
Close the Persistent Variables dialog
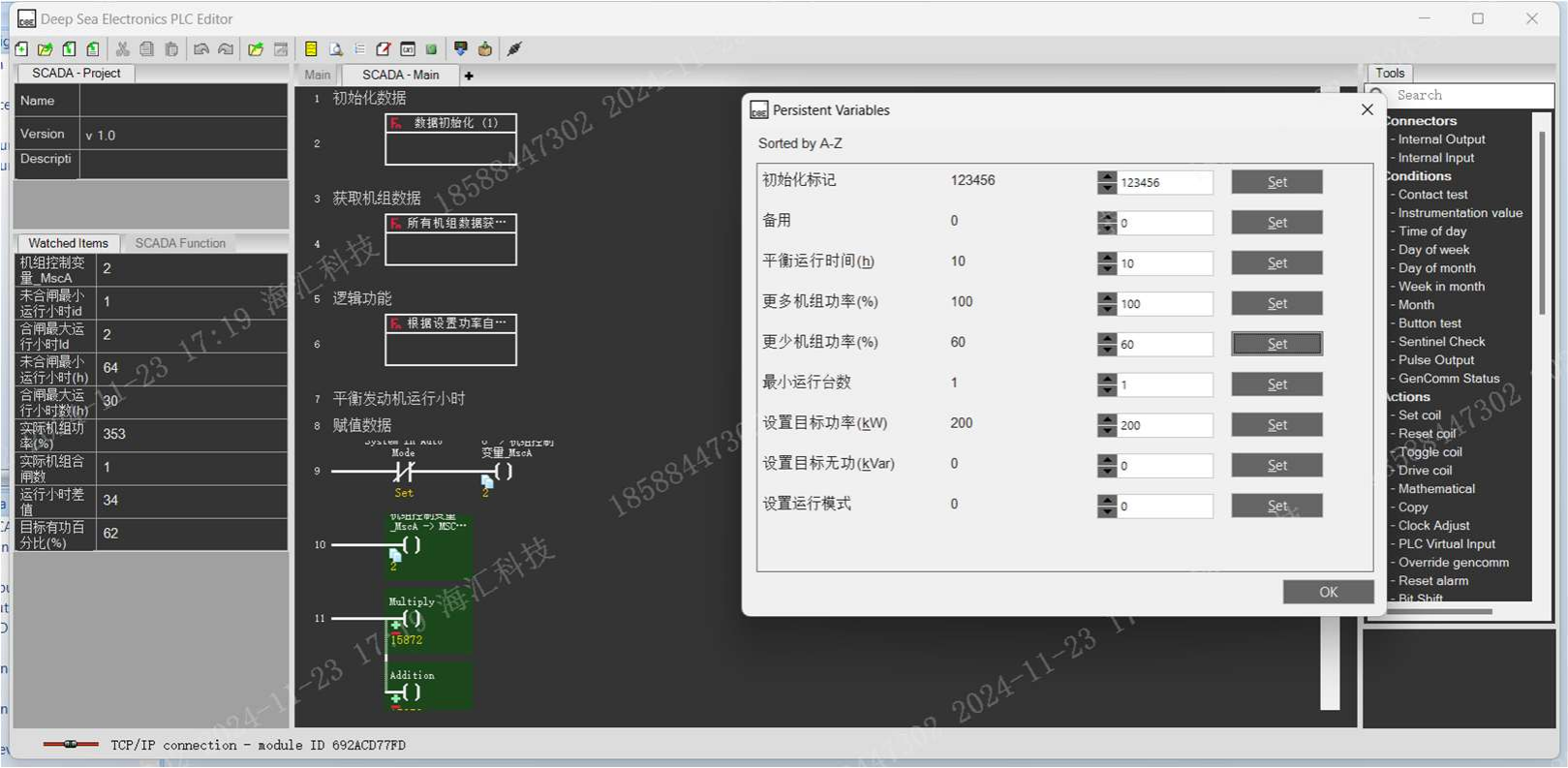[x=1368, y=109]
